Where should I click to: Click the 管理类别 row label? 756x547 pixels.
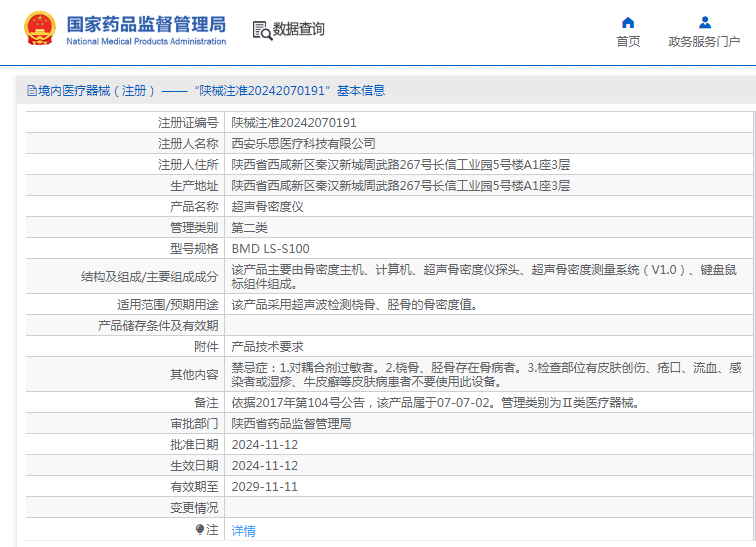pos(194,227)
